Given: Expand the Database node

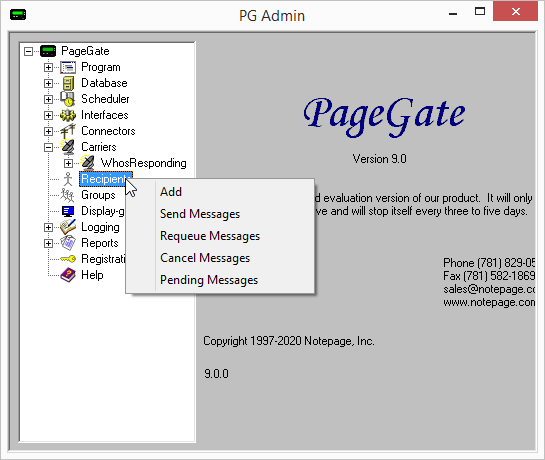Looking at the screenshot, I should 48,83.
